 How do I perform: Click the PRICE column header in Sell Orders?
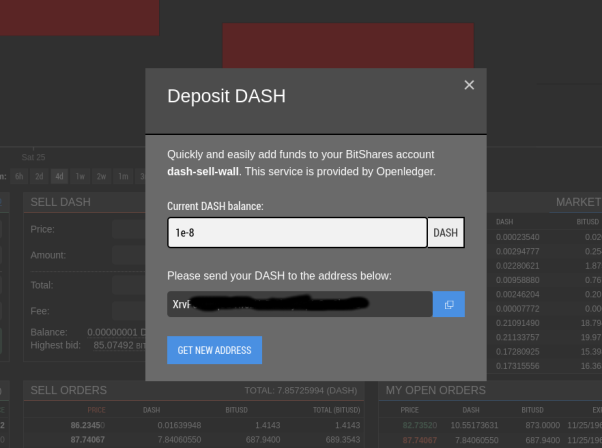tap(96, 410)
